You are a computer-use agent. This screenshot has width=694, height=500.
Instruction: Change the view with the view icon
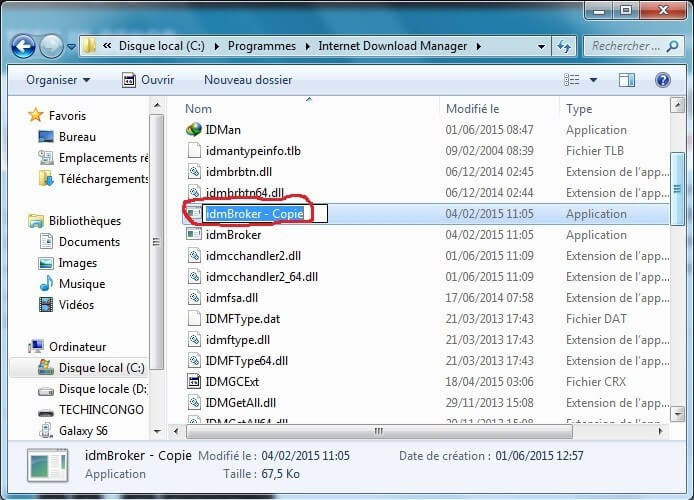[571, 80]
